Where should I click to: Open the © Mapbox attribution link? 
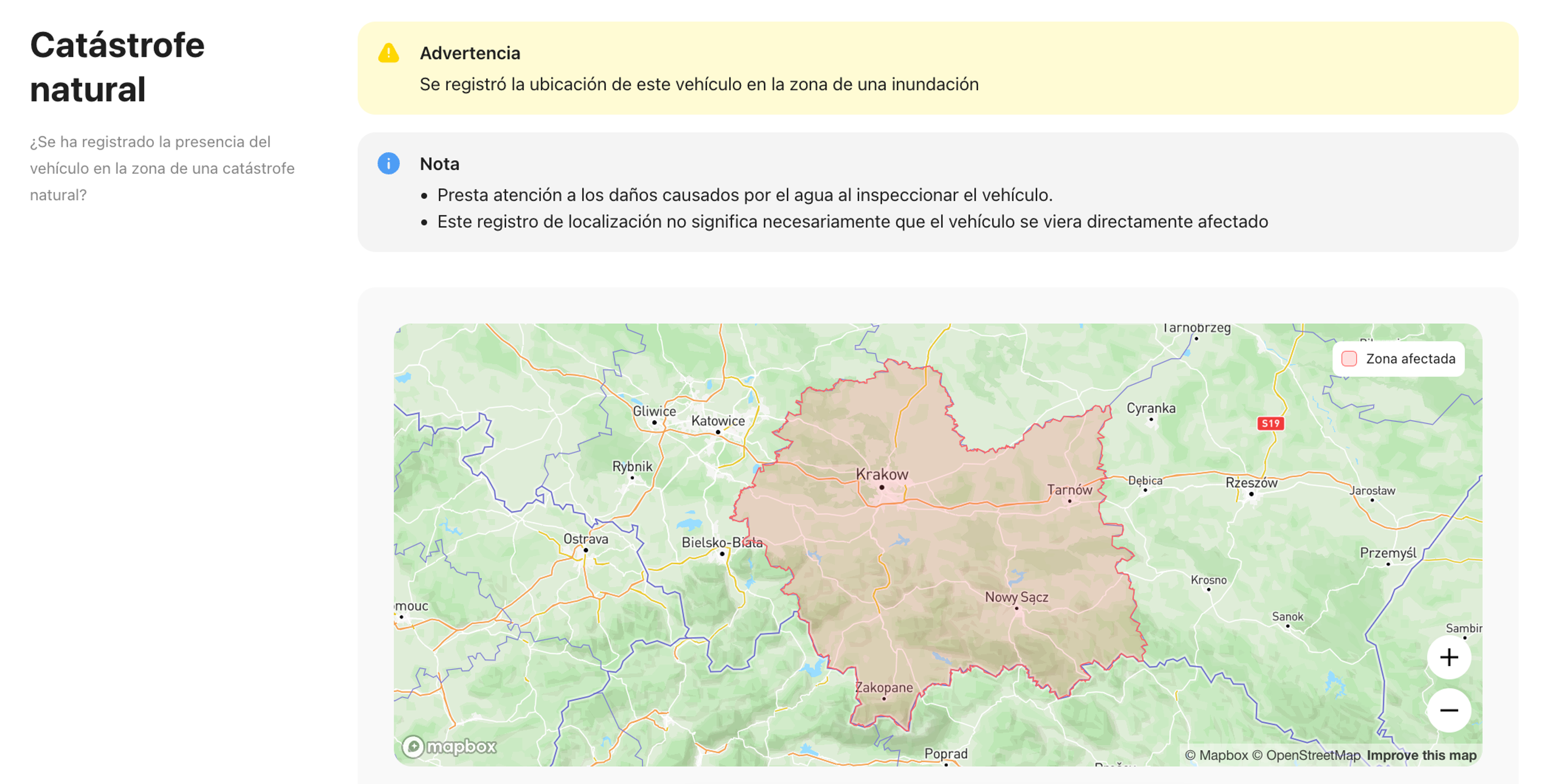coord(1216,755)
